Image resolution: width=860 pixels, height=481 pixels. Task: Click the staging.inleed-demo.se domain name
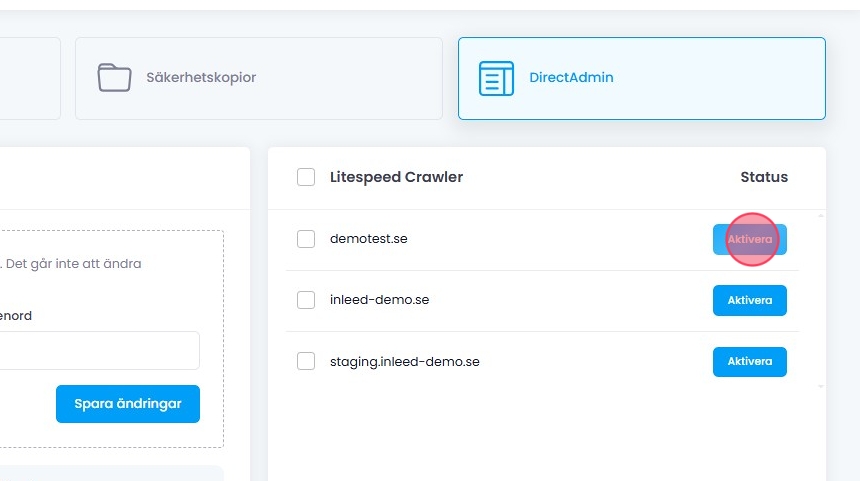[x=404, y=361]
